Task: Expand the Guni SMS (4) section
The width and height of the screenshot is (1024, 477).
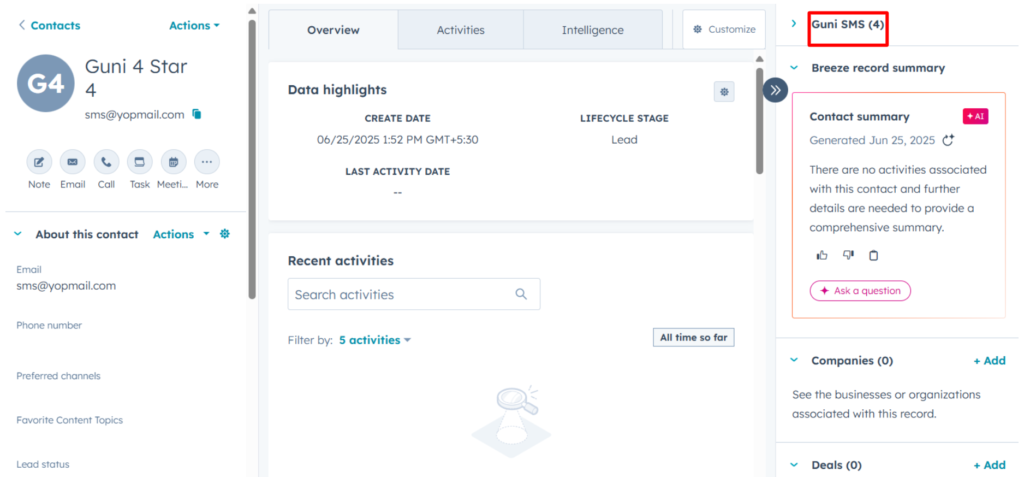Action: coord(794,24)
